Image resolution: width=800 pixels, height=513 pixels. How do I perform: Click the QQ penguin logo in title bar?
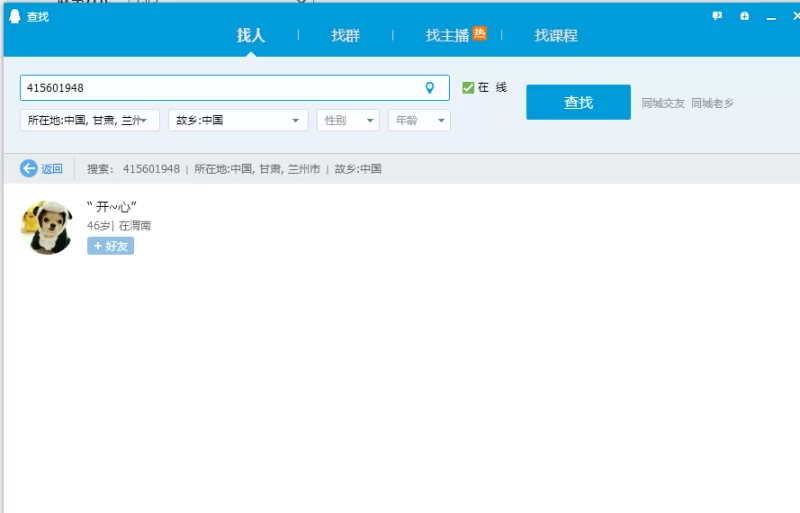pyautogui.click(x=14, y=16)
